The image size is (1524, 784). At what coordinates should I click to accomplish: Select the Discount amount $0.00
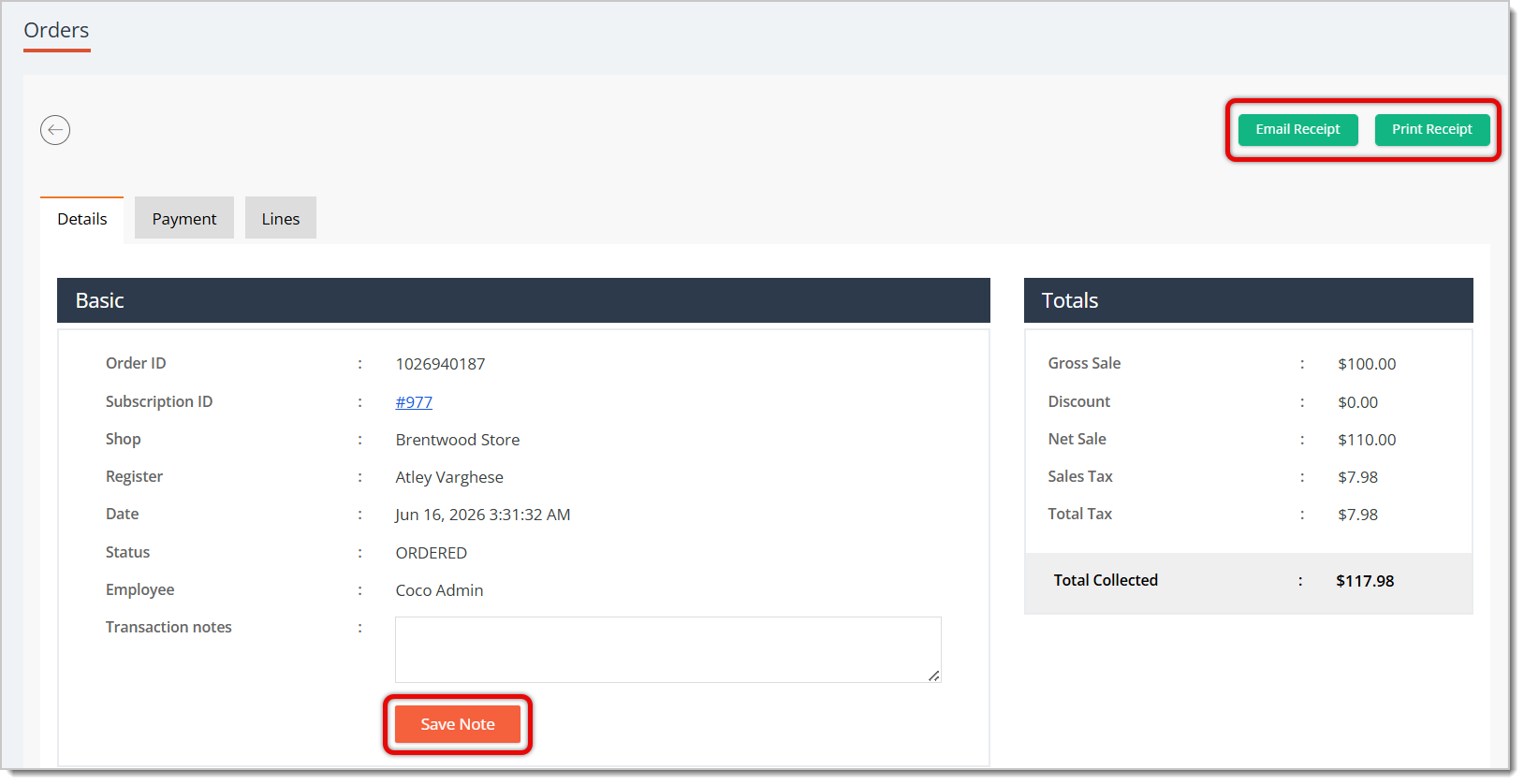pyautogui.click(x=1357, y=402)
